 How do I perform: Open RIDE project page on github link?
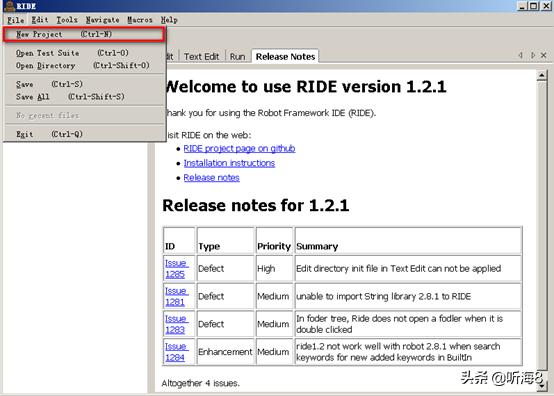(239, 149)
